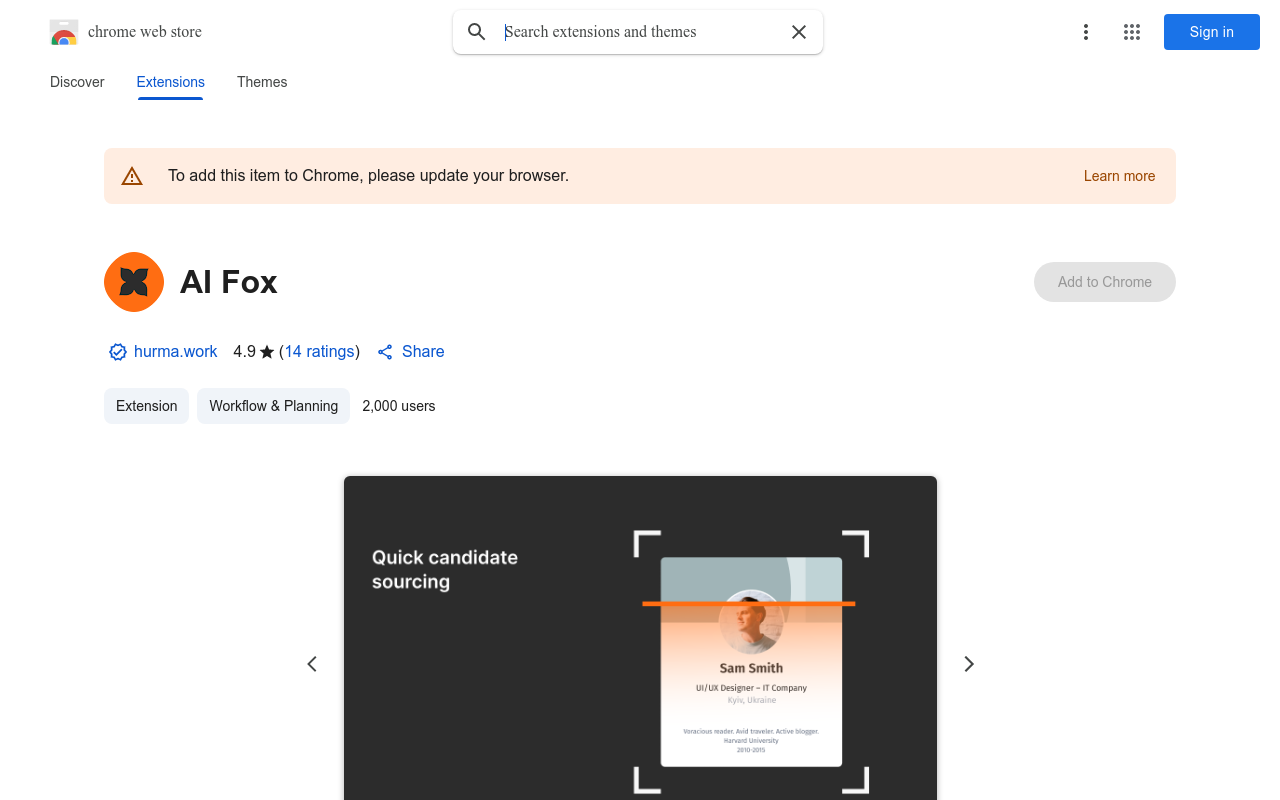Select the Extensions tab
The width and height of the screenshot is (1280, 800).
click(171, 82)
